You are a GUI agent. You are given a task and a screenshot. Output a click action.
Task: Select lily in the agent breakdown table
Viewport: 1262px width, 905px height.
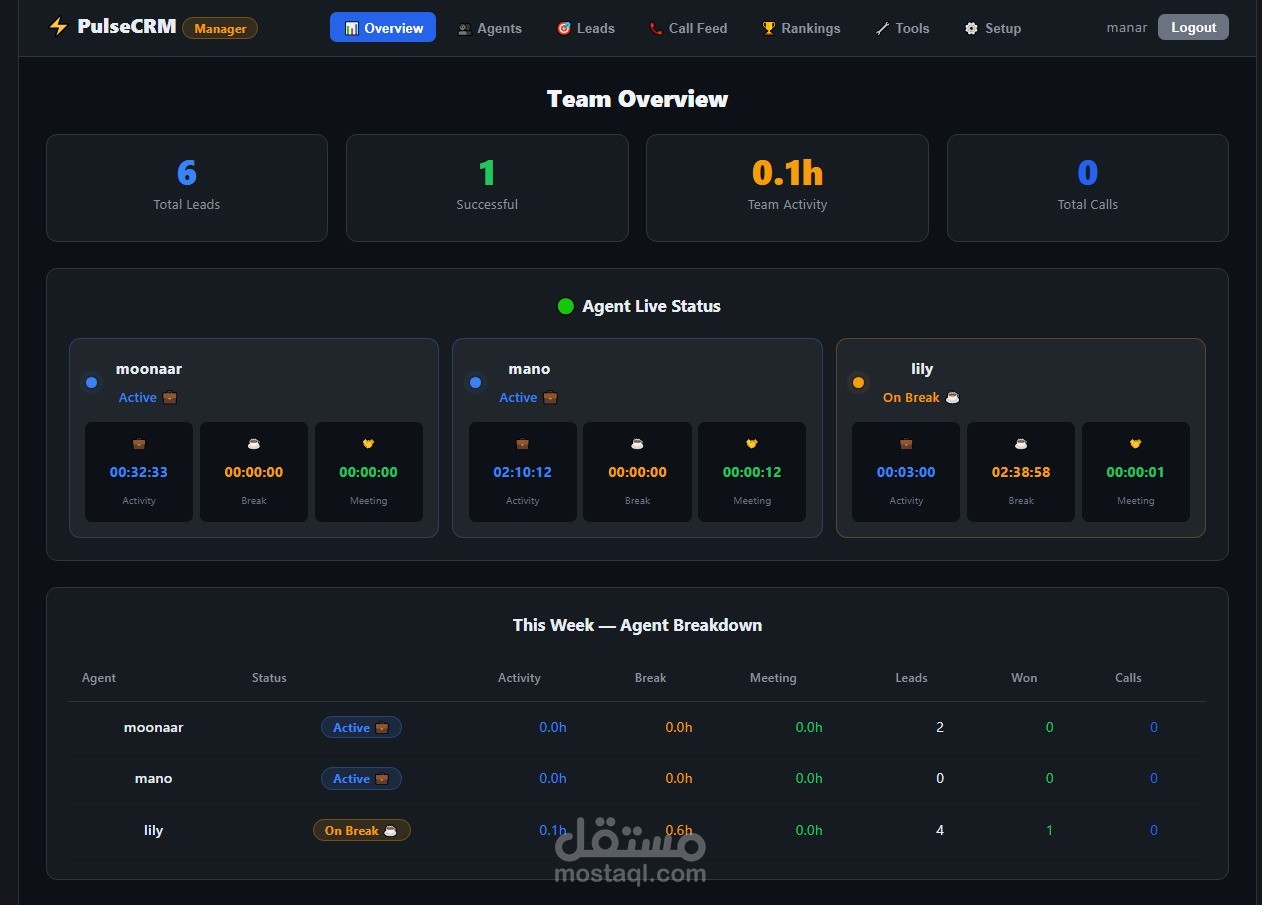click(x=153, y=830)
